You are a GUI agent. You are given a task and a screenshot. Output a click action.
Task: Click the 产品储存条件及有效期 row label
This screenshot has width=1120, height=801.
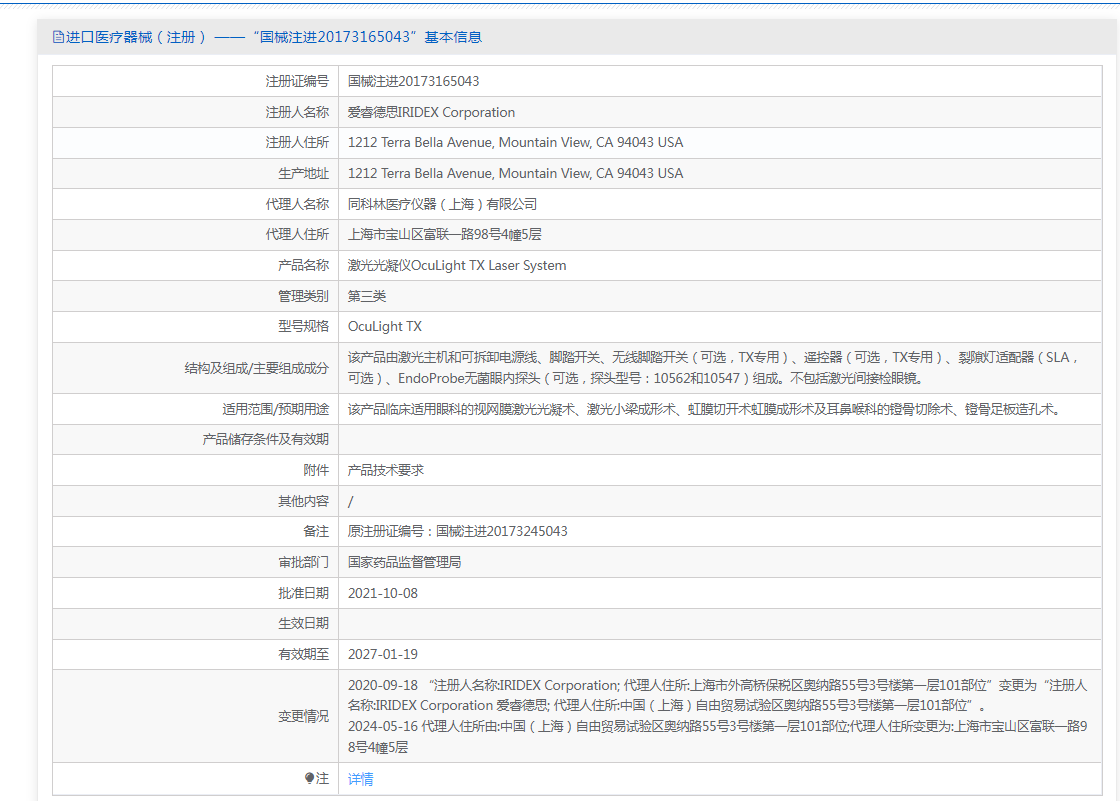coord(266,439)
